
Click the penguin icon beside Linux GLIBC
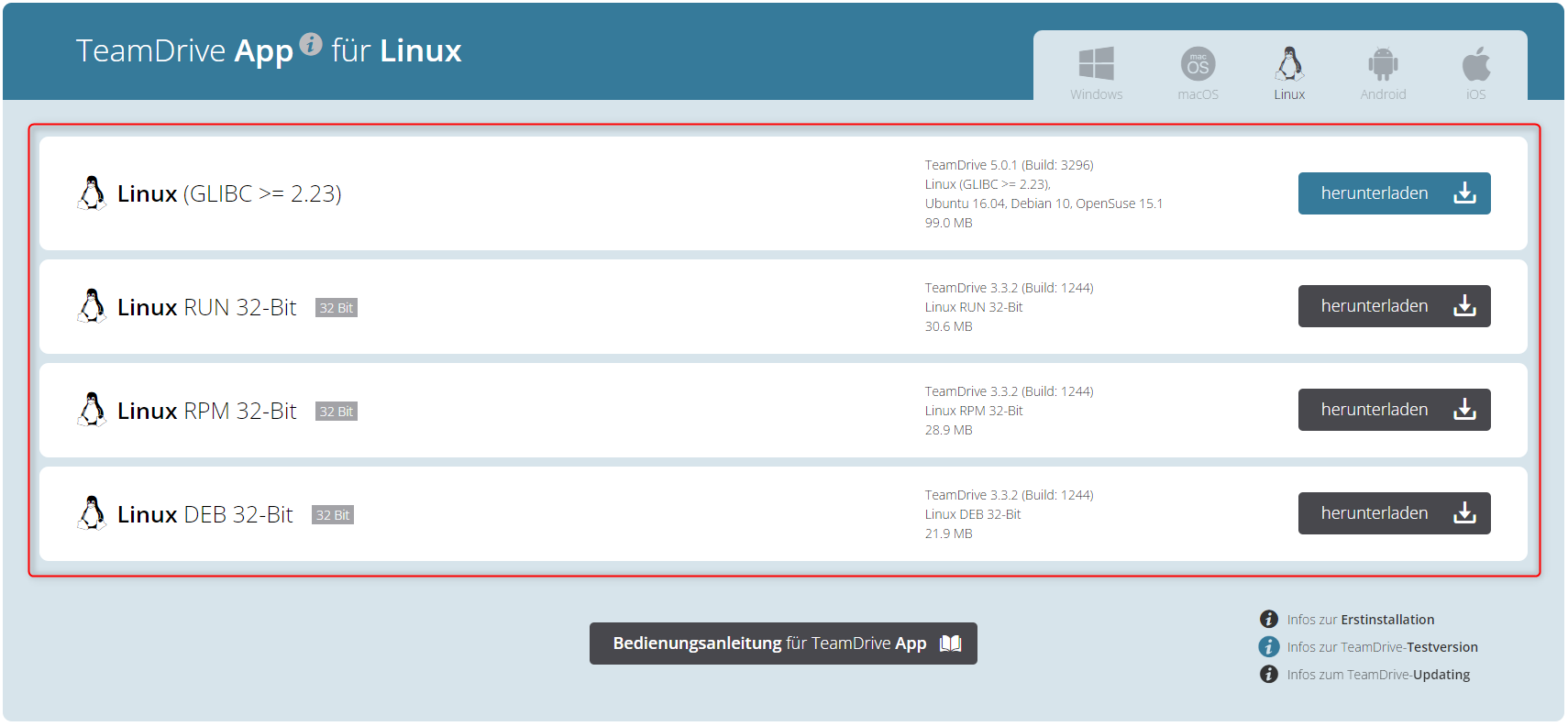pyautogui.click(x=91, y=193)
